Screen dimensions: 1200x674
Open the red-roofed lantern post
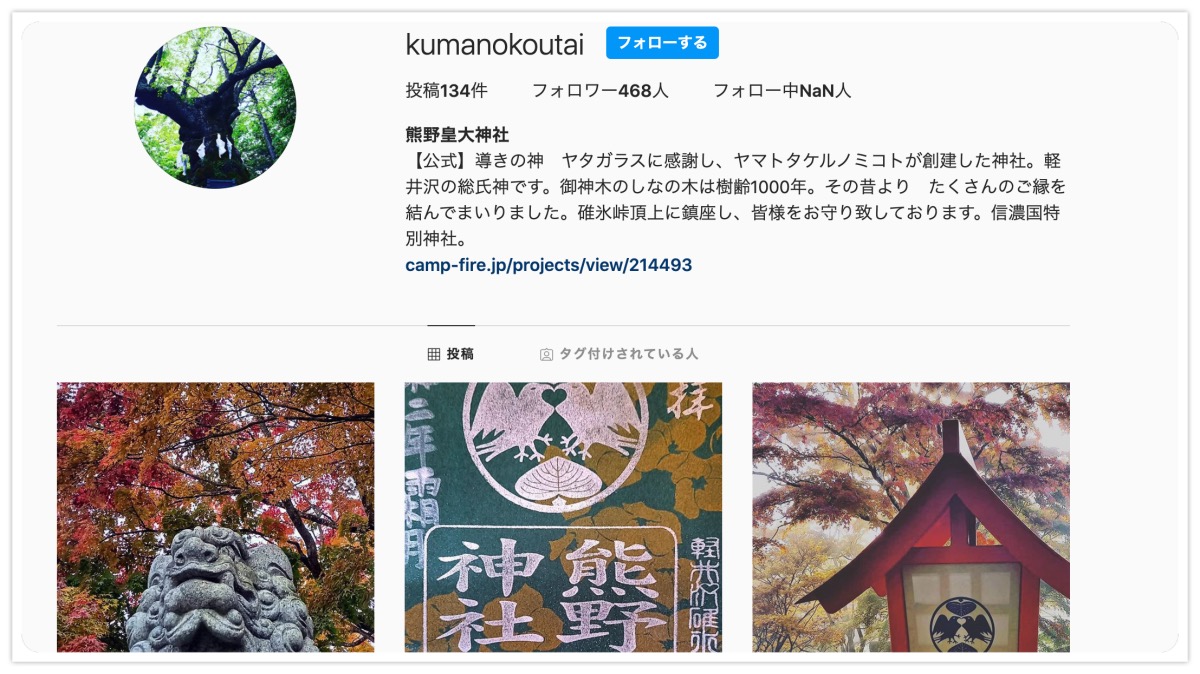(911, 517)
